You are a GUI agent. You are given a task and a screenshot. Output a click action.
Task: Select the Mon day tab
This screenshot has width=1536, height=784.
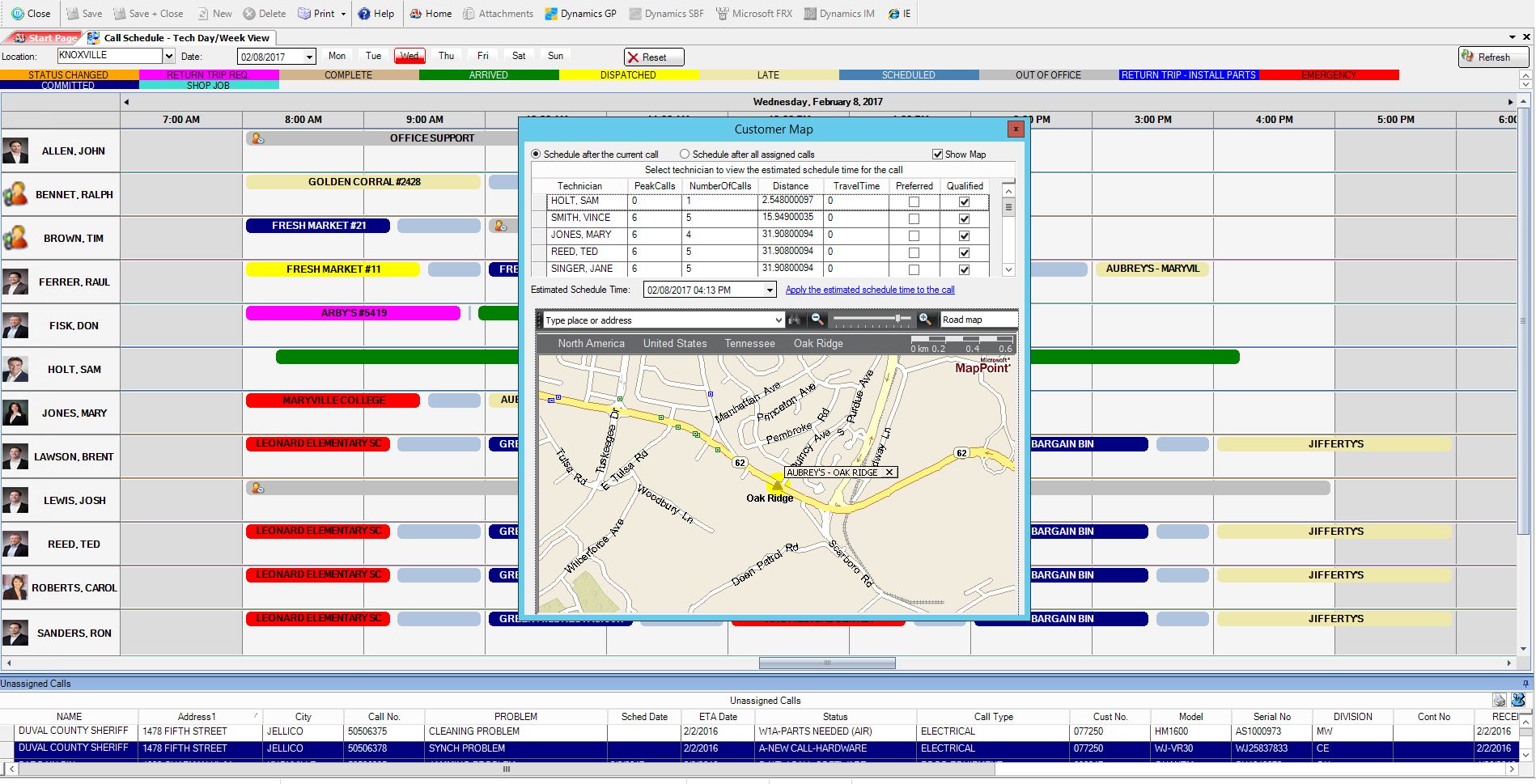tap(337, 56)
